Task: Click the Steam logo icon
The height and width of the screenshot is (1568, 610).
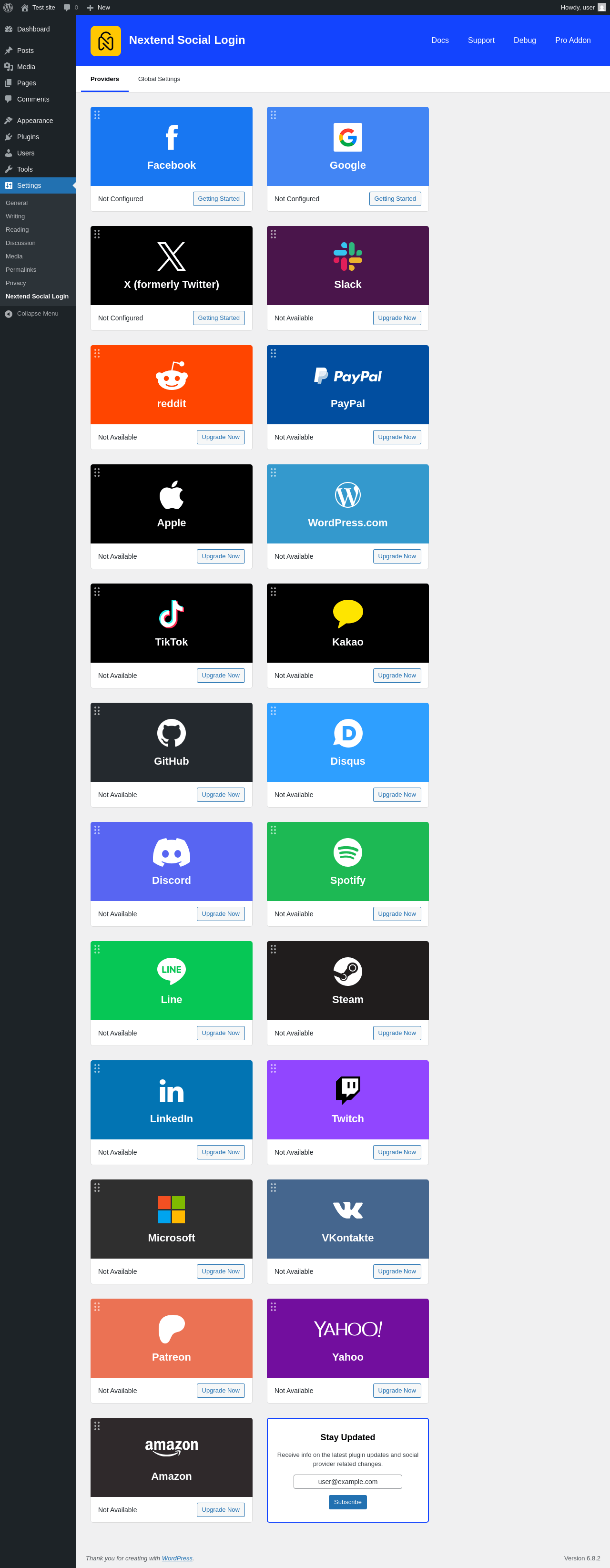Action: (x=347, y=972)
